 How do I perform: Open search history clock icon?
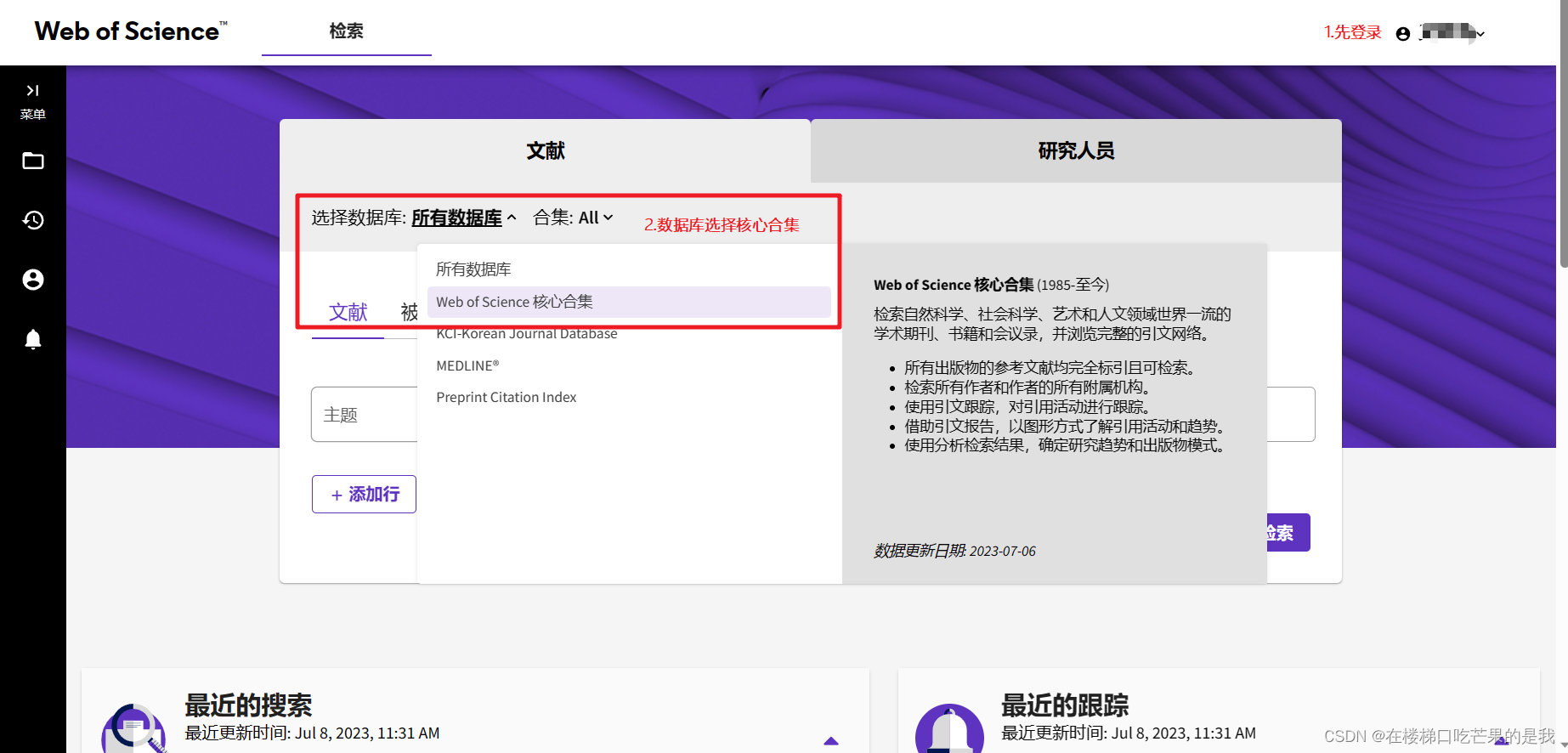tap(33, 220)
